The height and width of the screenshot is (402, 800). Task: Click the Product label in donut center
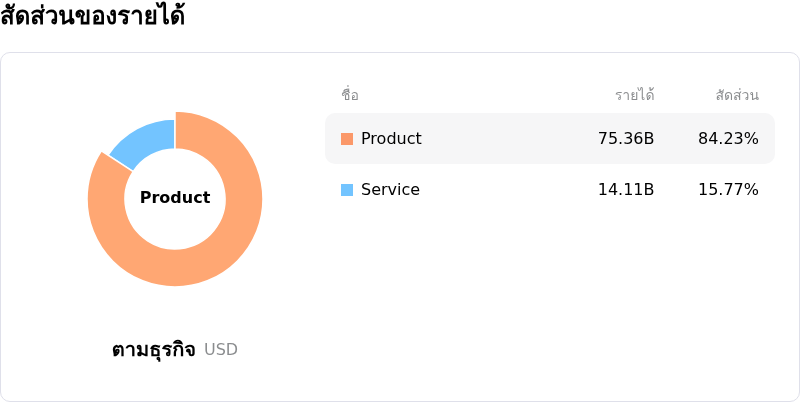tap(175, 197)
